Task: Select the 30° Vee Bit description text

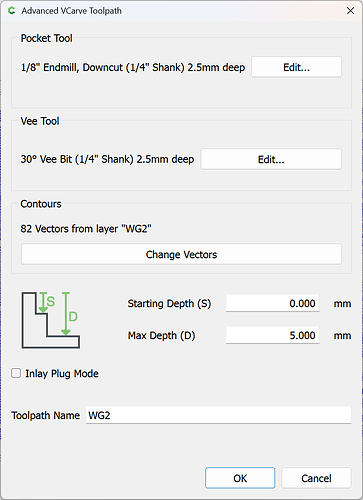Action: pyautogui.click(x=107, y=159)
